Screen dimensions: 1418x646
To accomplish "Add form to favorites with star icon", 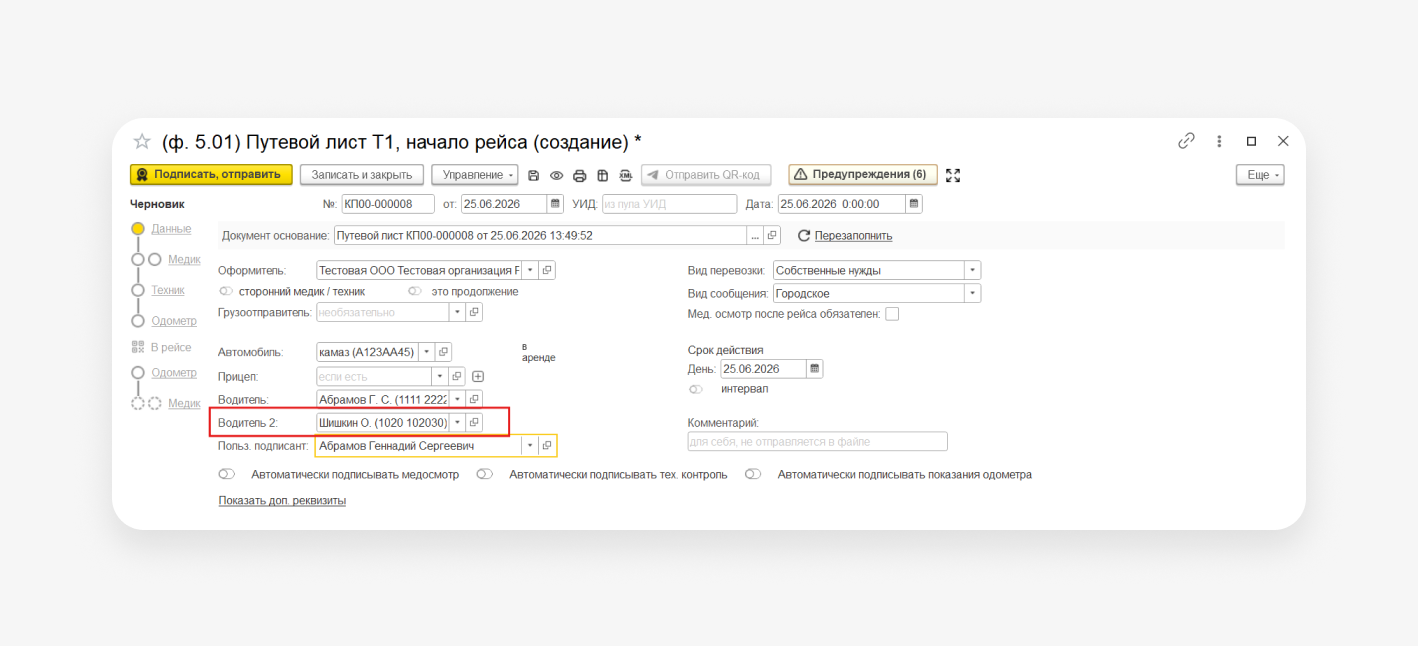I will coord(142,141).
